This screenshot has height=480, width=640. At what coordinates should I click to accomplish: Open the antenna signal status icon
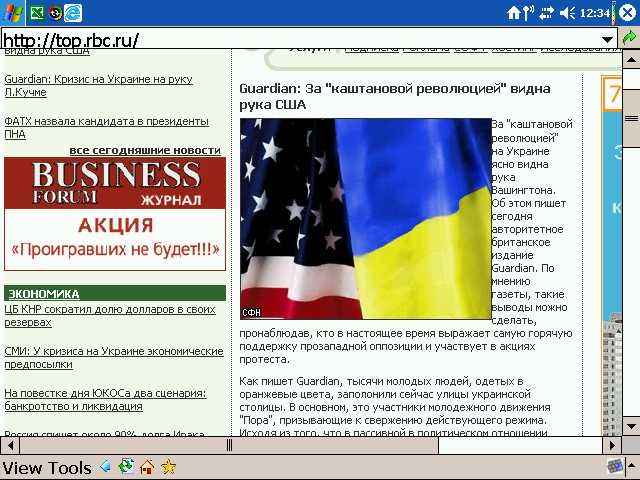click(528, 13)
